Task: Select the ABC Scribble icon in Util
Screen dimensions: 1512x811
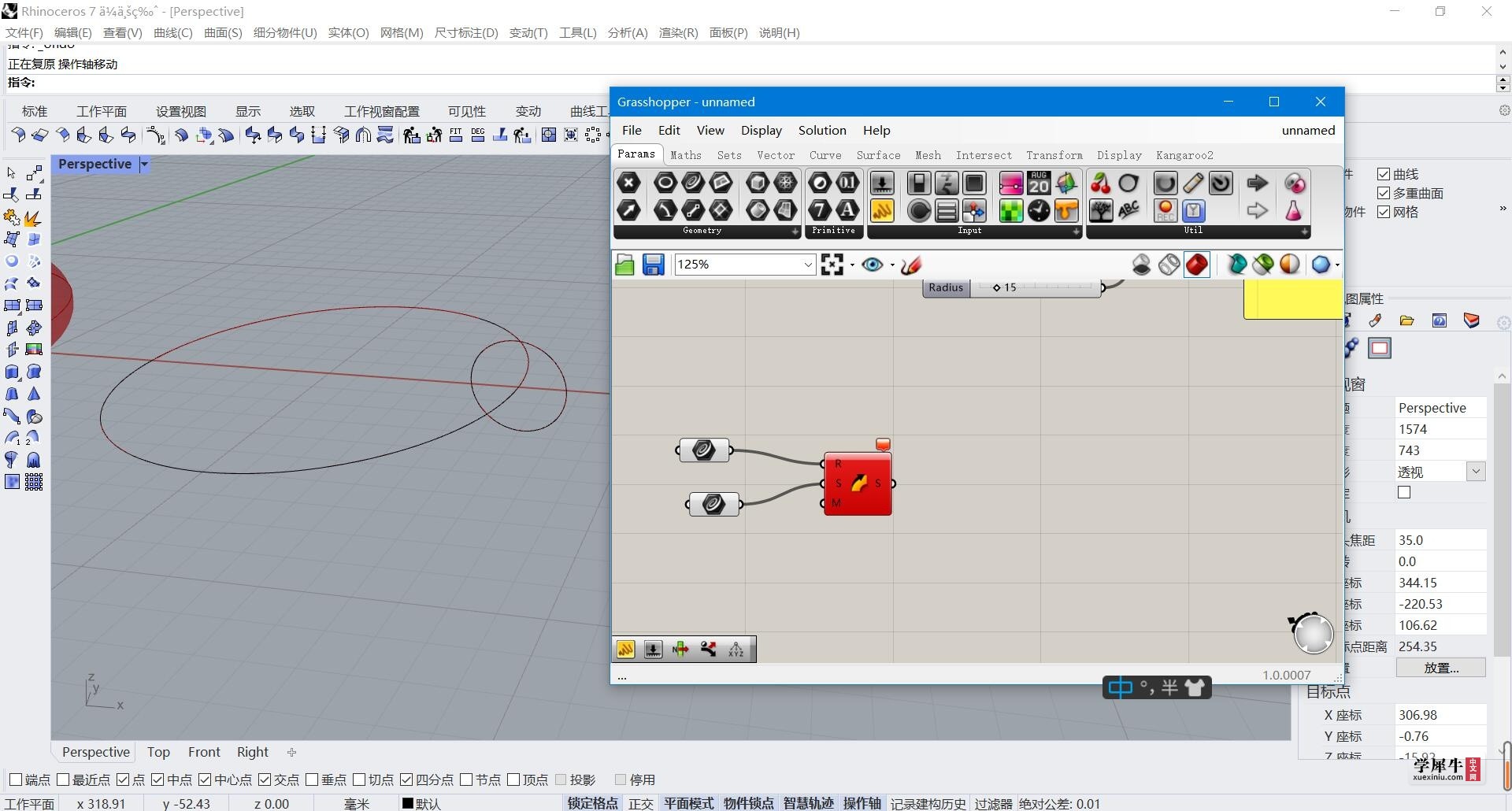Action: [x=1128, y=210]
